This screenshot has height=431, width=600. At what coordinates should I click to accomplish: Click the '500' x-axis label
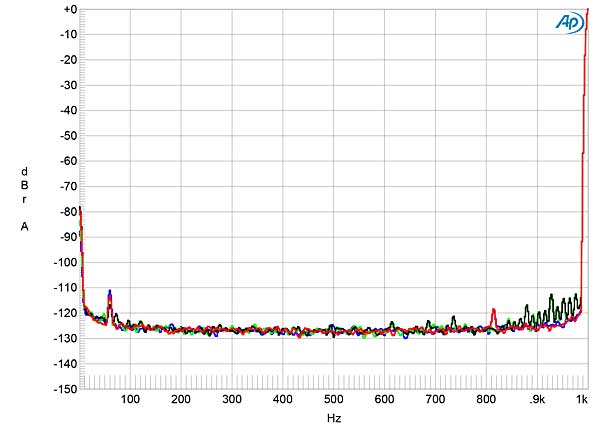coord(334,399)
